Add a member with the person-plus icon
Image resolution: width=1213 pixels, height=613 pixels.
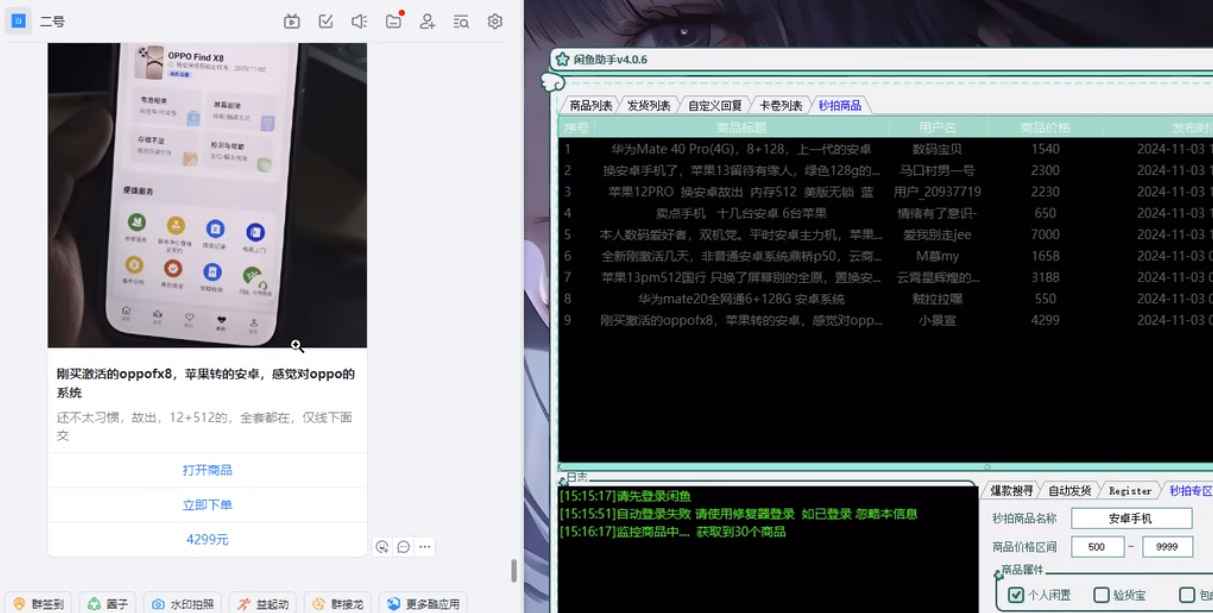tap(427, 21)
